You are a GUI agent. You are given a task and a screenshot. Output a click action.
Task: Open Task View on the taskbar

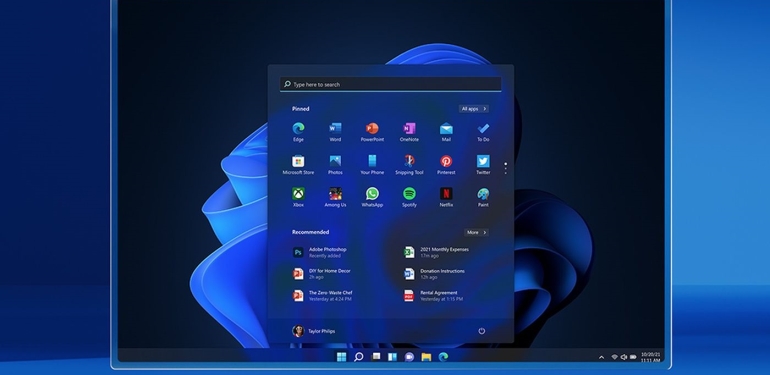click(x=376, y=357)
